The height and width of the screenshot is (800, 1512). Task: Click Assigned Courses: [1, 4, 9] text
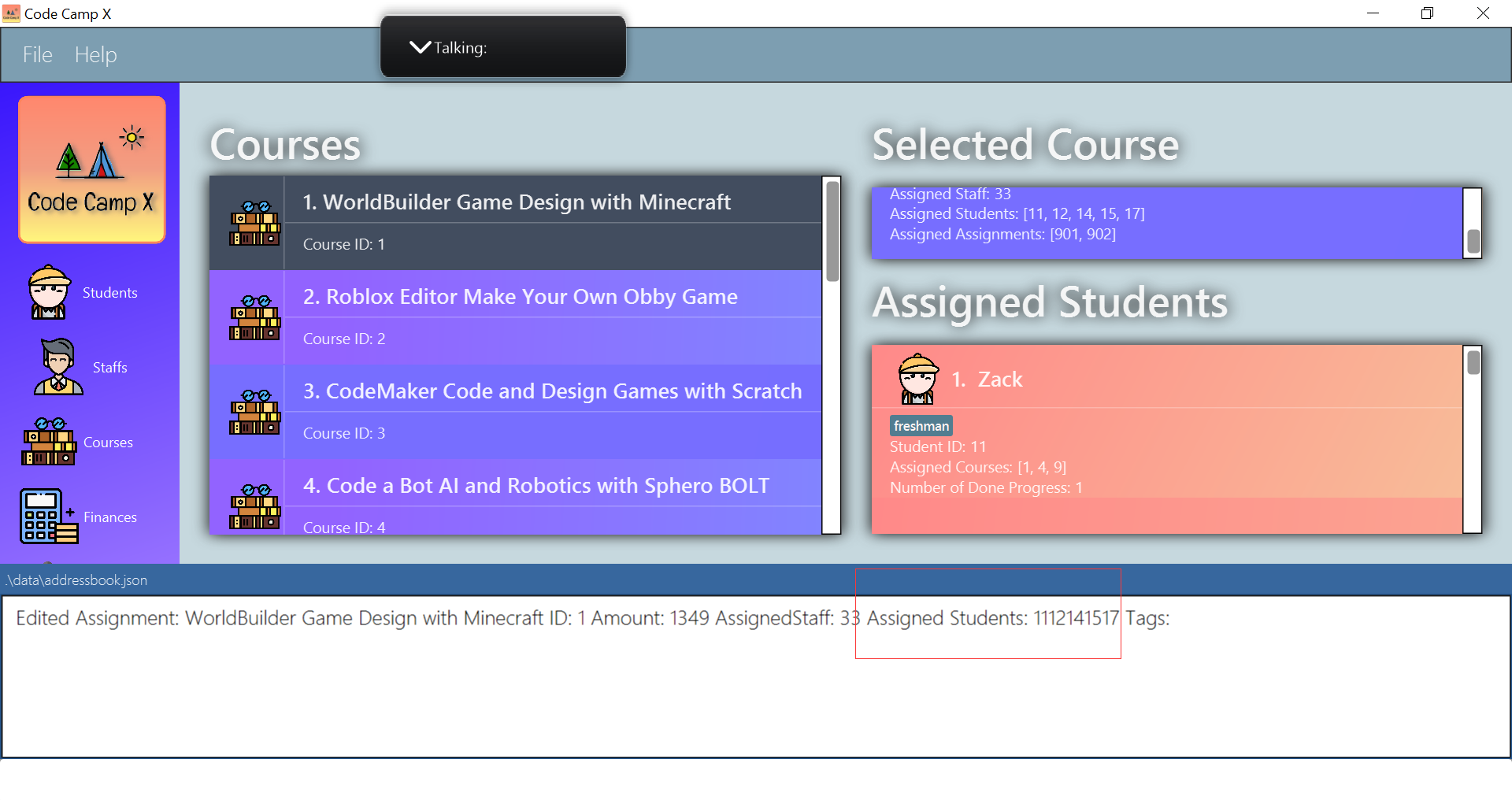(978, 467)
